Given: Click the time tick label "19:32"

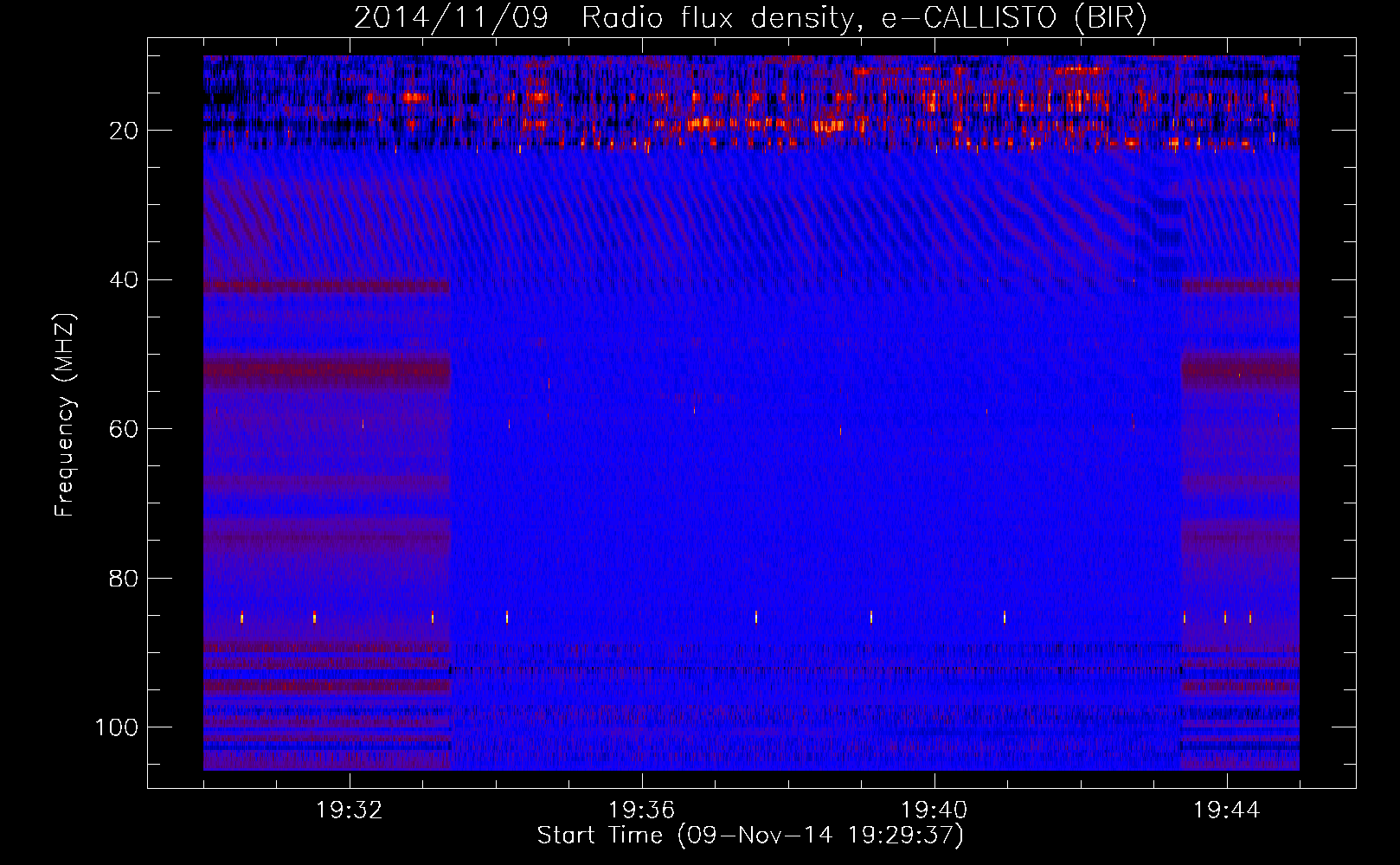Looking at the screenshot, I should coord(350,811).
